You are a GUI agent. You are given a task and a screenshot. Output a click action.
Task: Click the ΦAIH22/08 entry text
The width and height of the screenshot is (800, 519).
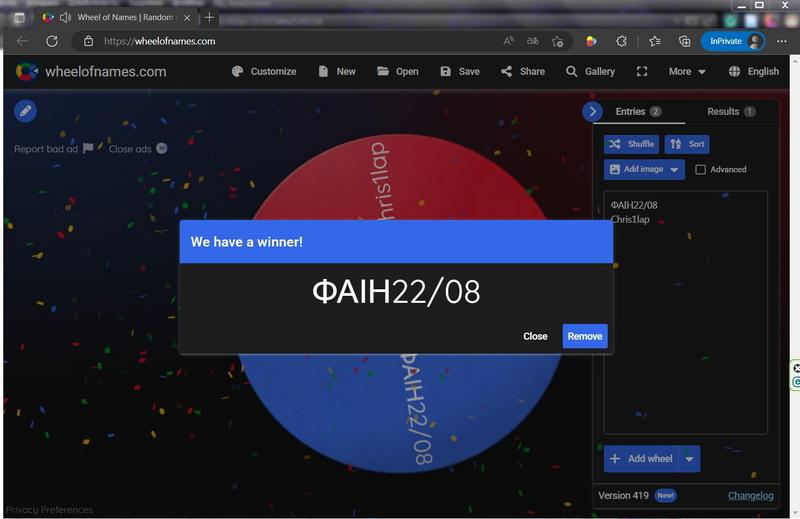634,205
